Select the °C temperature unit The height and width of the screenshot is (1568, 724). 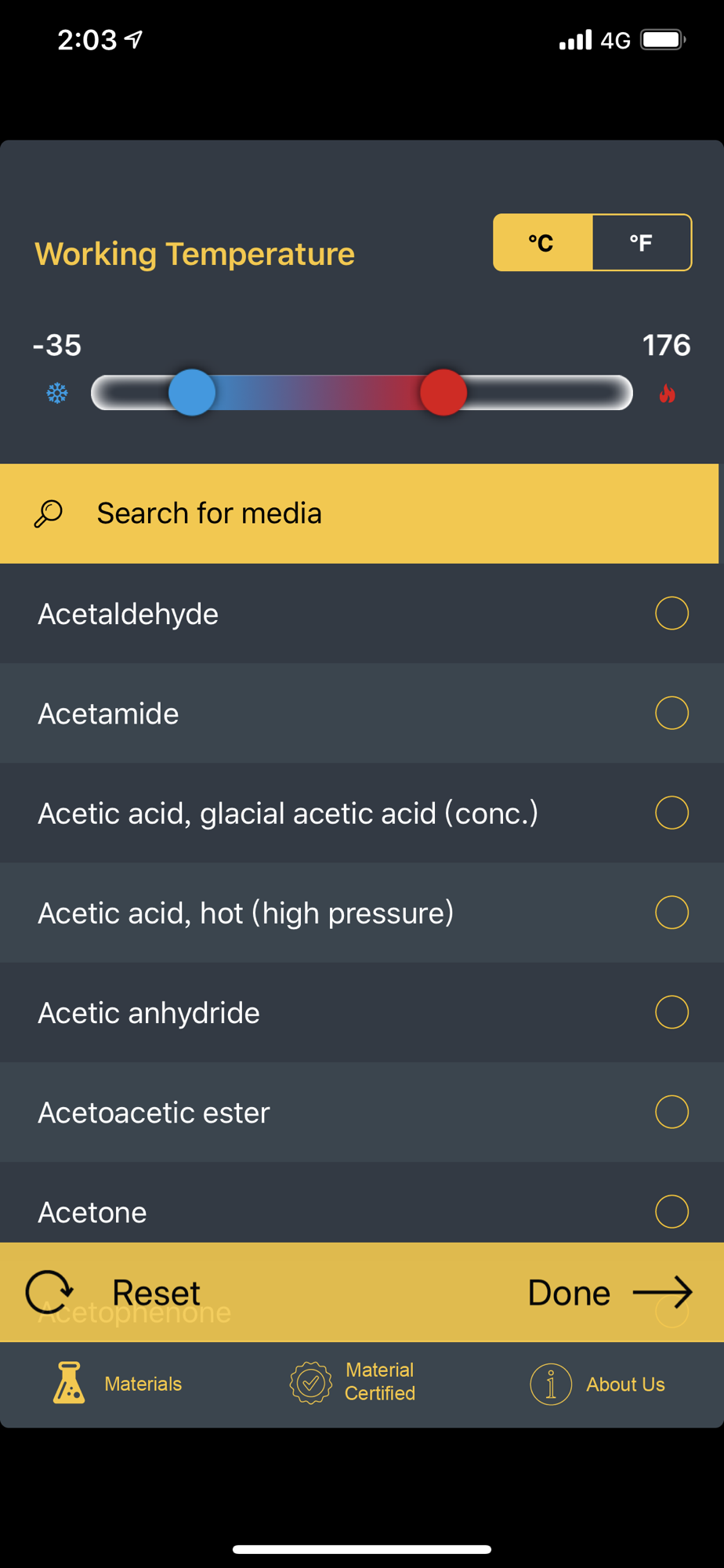(542, 242)
